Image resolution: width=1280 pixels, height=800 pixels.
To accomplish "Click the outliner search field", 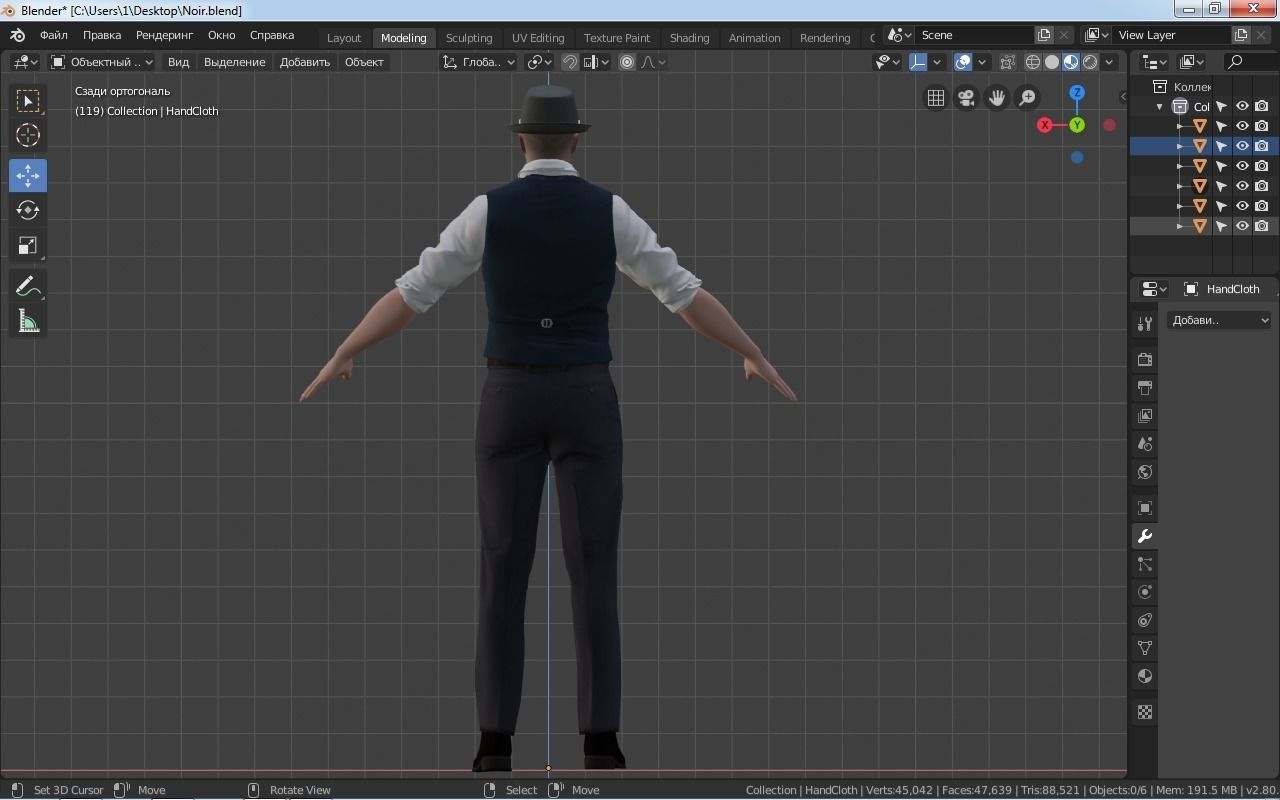I will point(1250,62).
